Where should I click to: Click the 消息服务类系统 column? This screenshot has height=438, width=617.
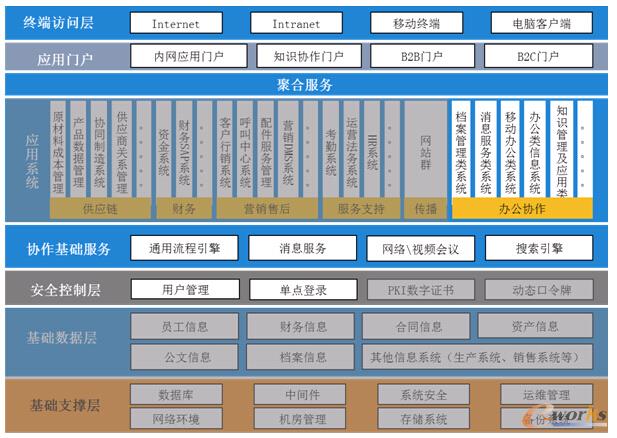tap(485, 149)
